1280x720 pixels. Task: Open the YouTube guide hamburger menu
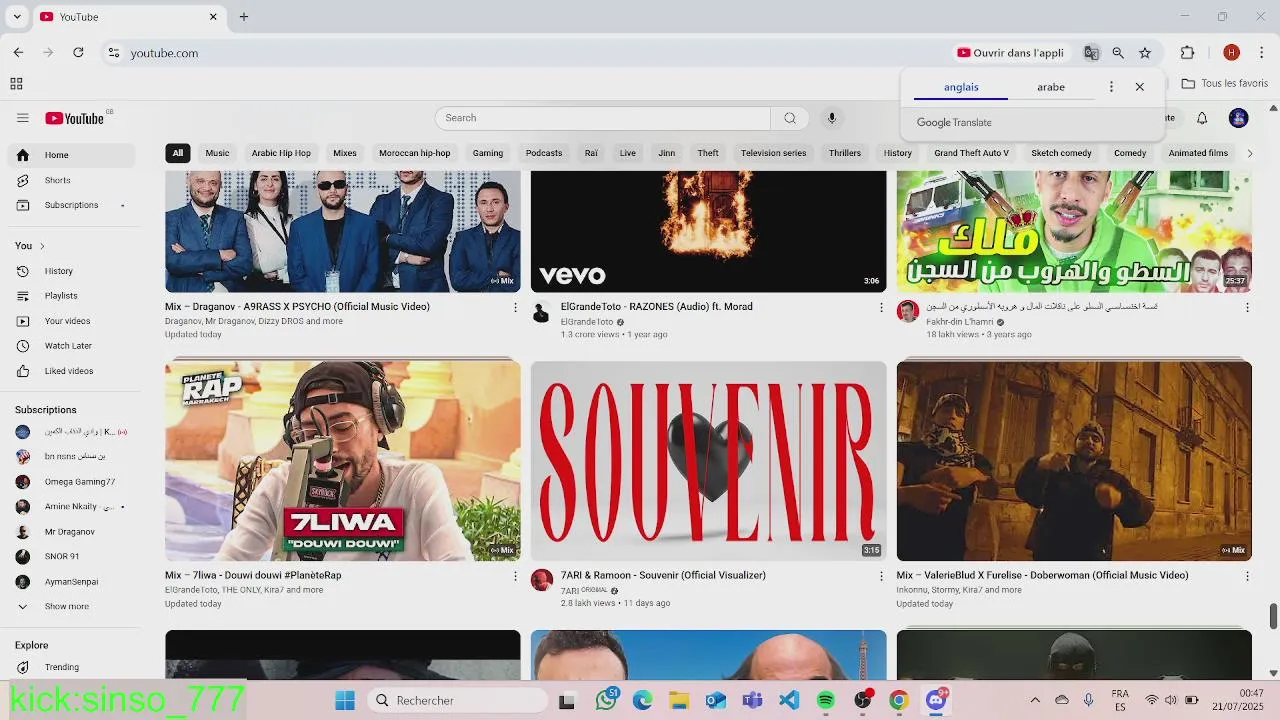pos(22,118)
